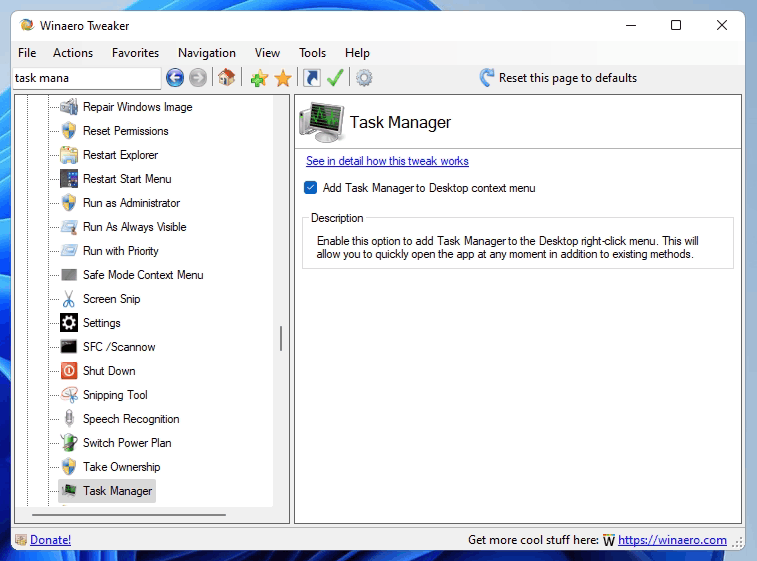Image resolution: width=757 pixels, height=561 pixels.
Task: Open the Help menu
Action: [x=357, y=53]
